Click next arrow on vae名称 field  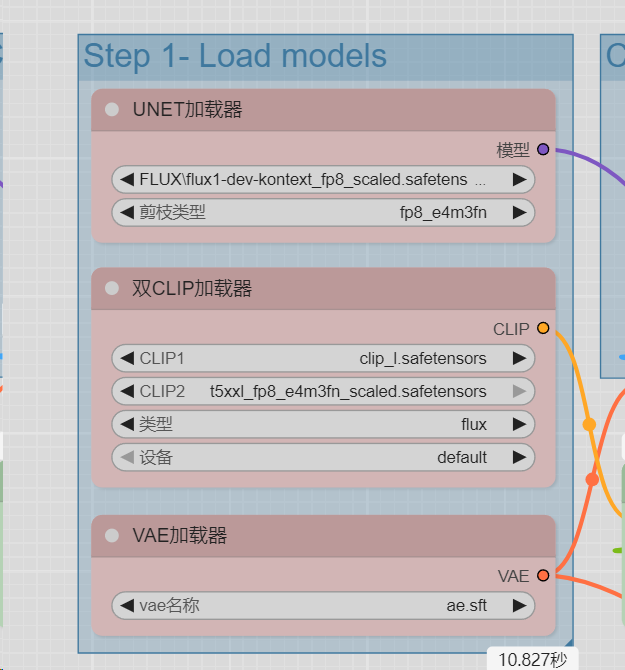(519, 605)
